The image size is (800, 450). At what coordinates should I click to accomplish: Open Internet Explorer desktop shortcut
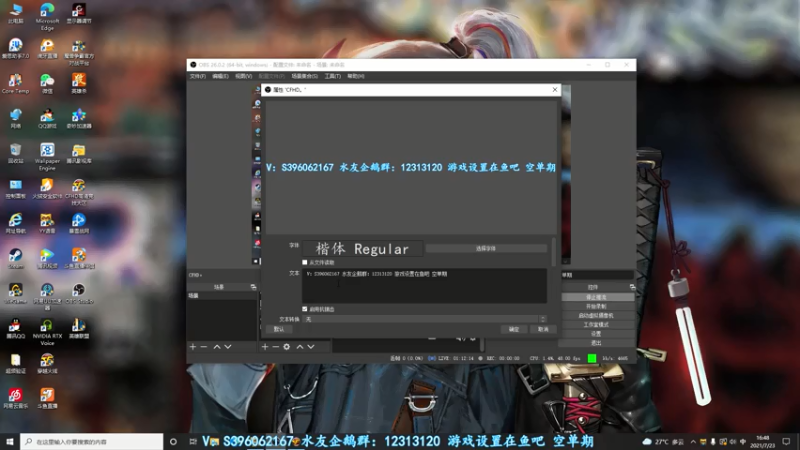pyautogui.click(x=15, y=223)
